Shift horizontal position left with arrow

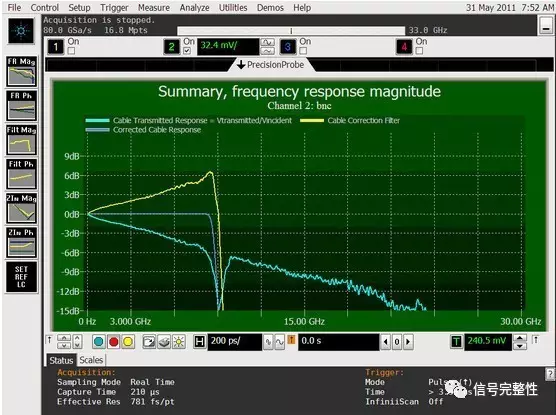tap(386, 342)
